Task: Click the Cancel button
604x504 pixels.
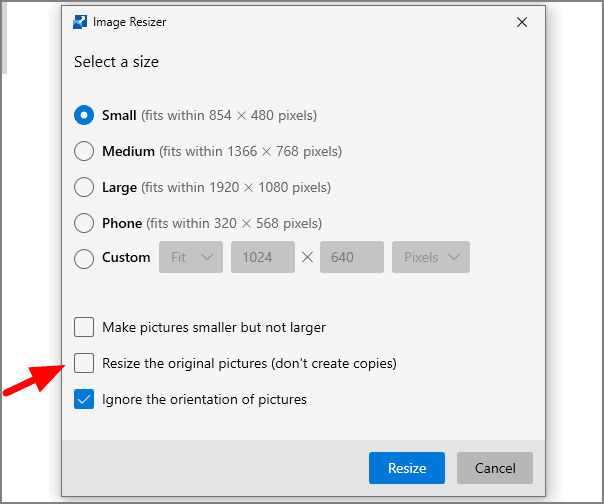Action: 495,468
